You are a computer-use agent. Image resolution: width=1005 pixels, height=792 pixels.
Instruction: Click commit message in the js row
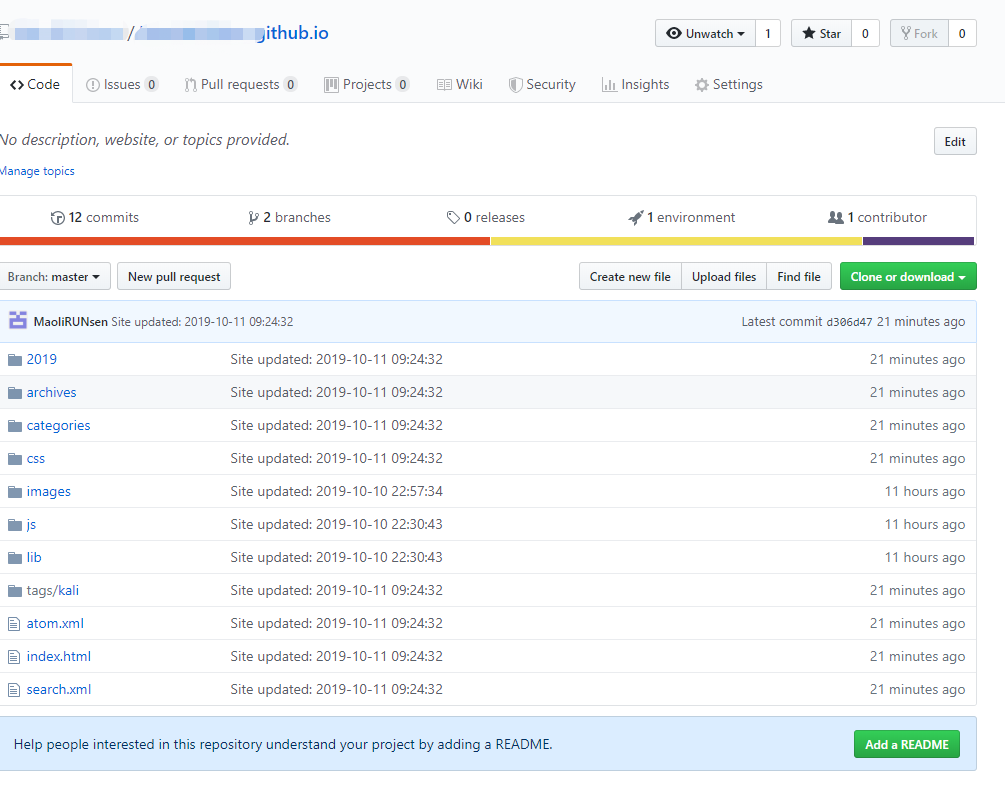pyautogui.click(x=336, y=525)
